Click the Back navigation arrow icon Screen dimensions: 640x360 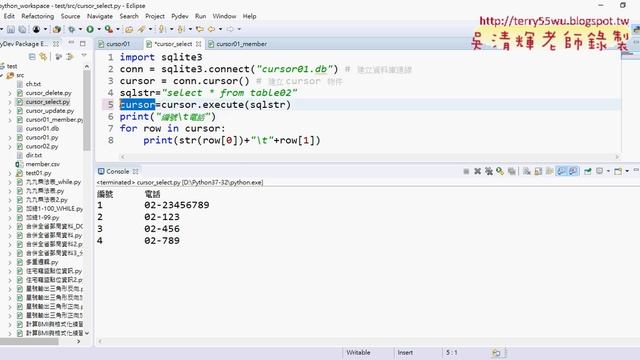click(x=211, y=29)
